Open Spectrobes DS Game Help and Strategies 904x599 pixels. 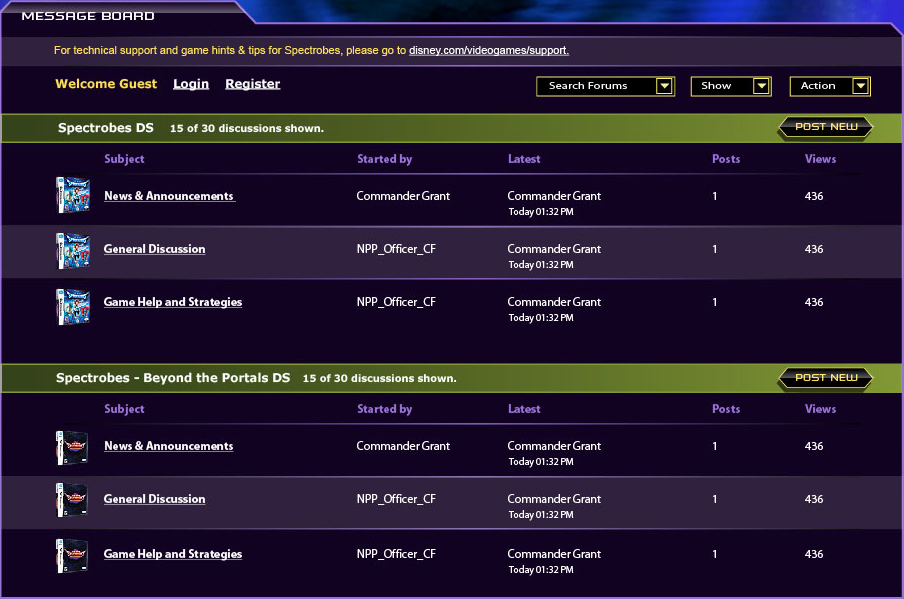coord(173,302)
